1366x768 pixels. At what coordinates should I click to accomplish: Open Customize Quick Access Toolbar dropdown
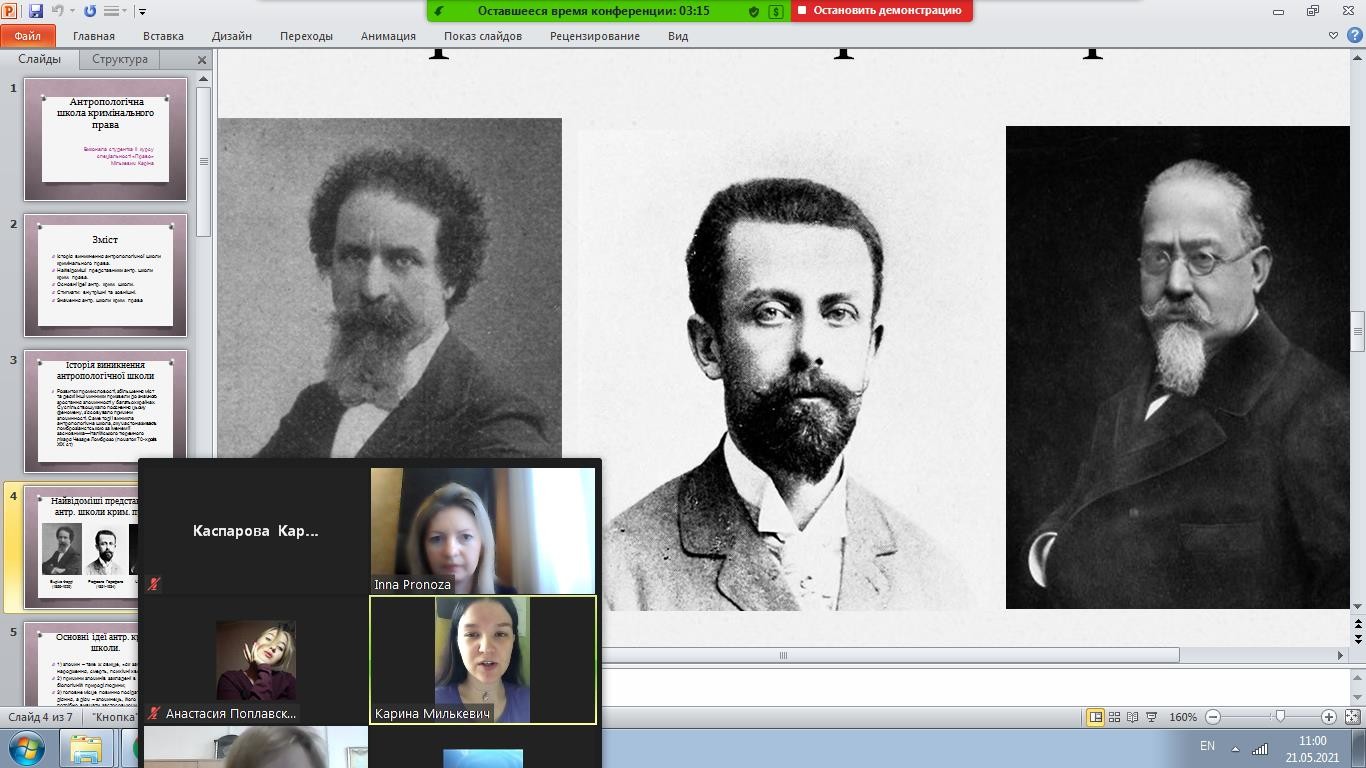[x=142, y=11]
